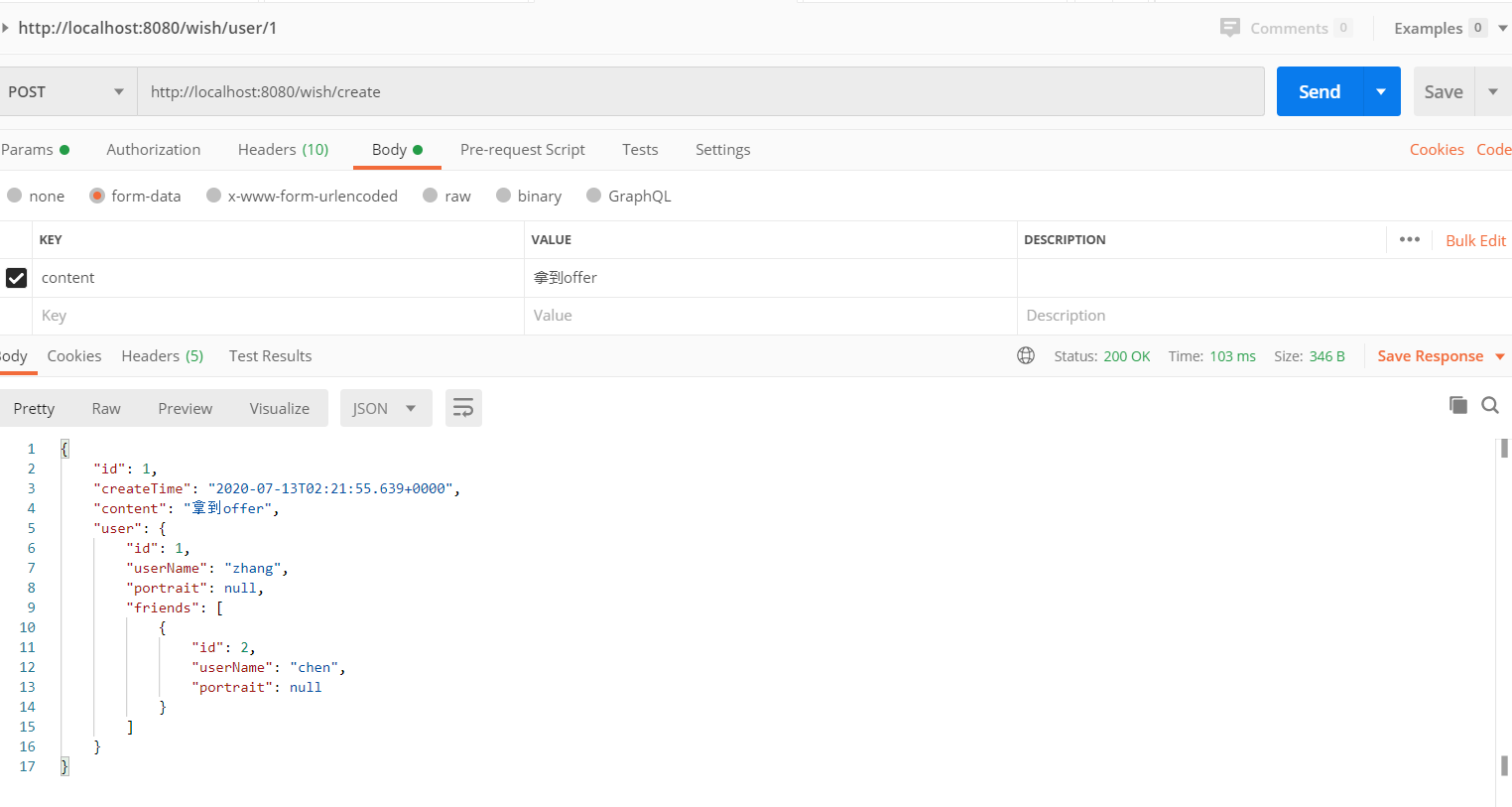
Task: Open the Comments speech bubble icon
Action: (x=1230, y=27)
